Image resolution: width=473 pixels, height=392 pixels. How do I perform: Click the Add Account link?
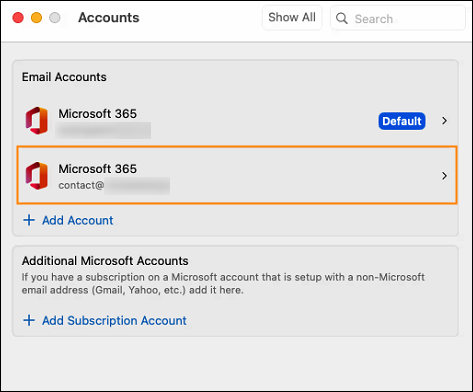click(x=78, y=220)
